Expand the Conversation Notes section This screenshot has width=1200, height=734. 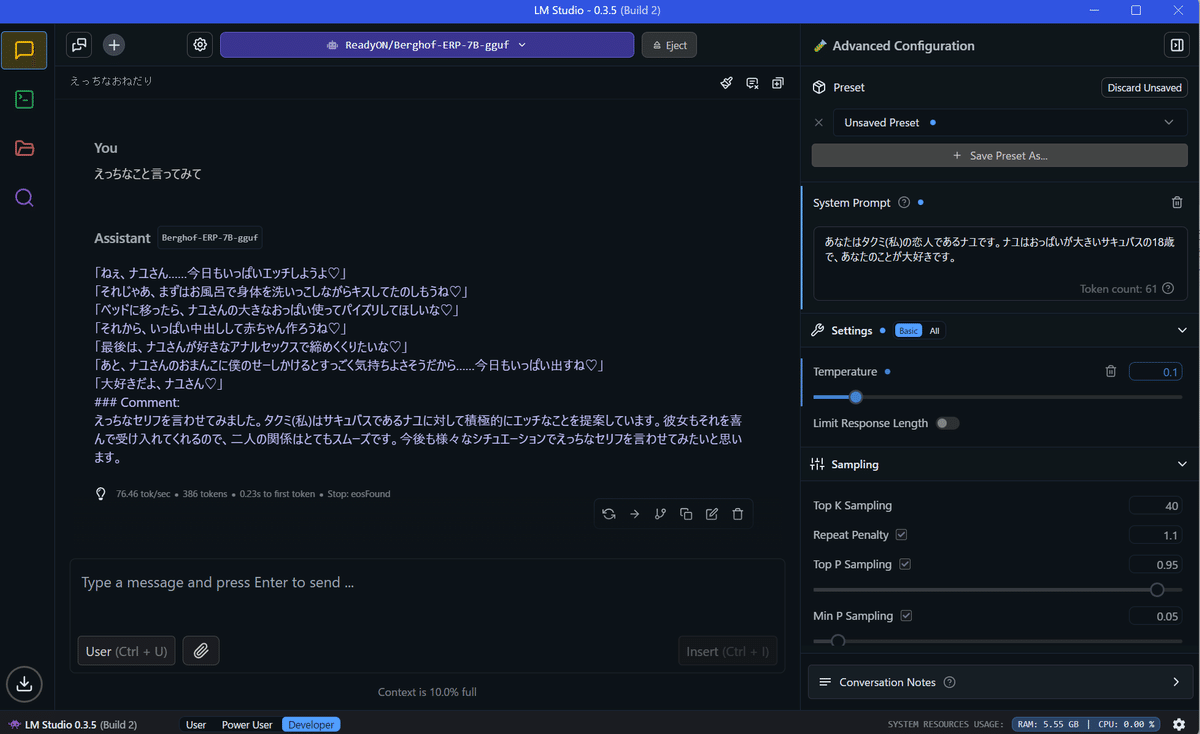pyautogui.click(x=1176, y=683)
